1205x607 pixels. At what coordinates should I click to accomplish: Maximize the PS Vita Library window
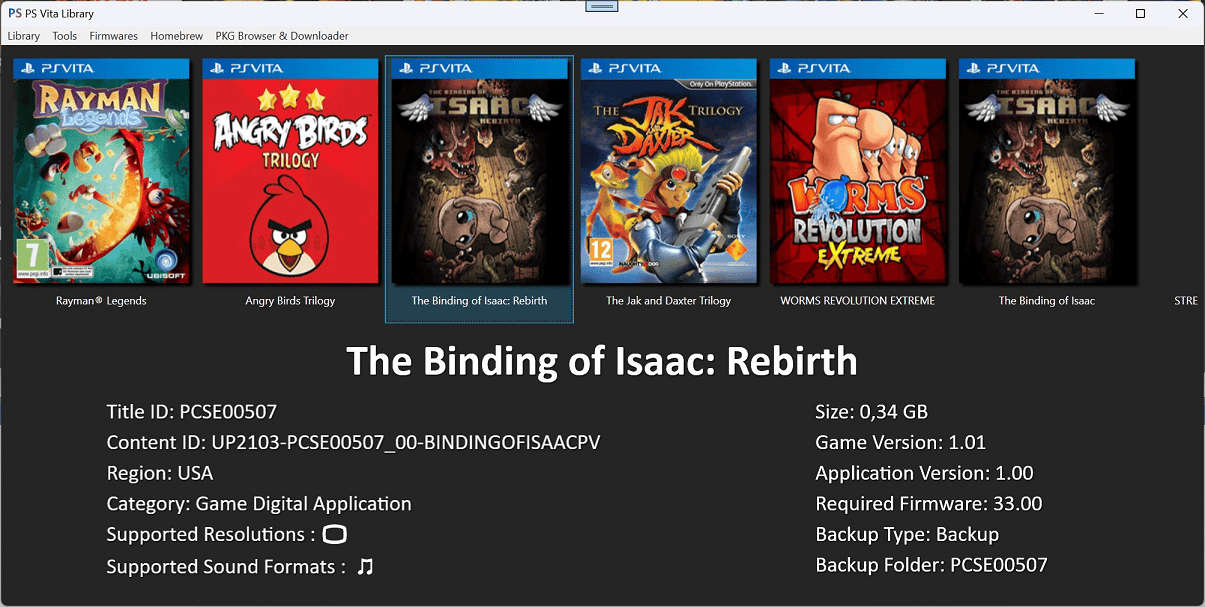click(1141, 13)
